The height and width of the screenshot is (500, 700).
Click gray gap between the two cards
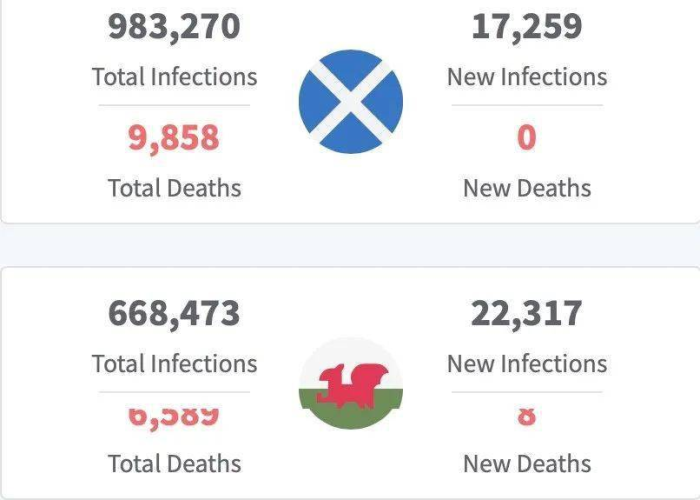pos(350,245)
